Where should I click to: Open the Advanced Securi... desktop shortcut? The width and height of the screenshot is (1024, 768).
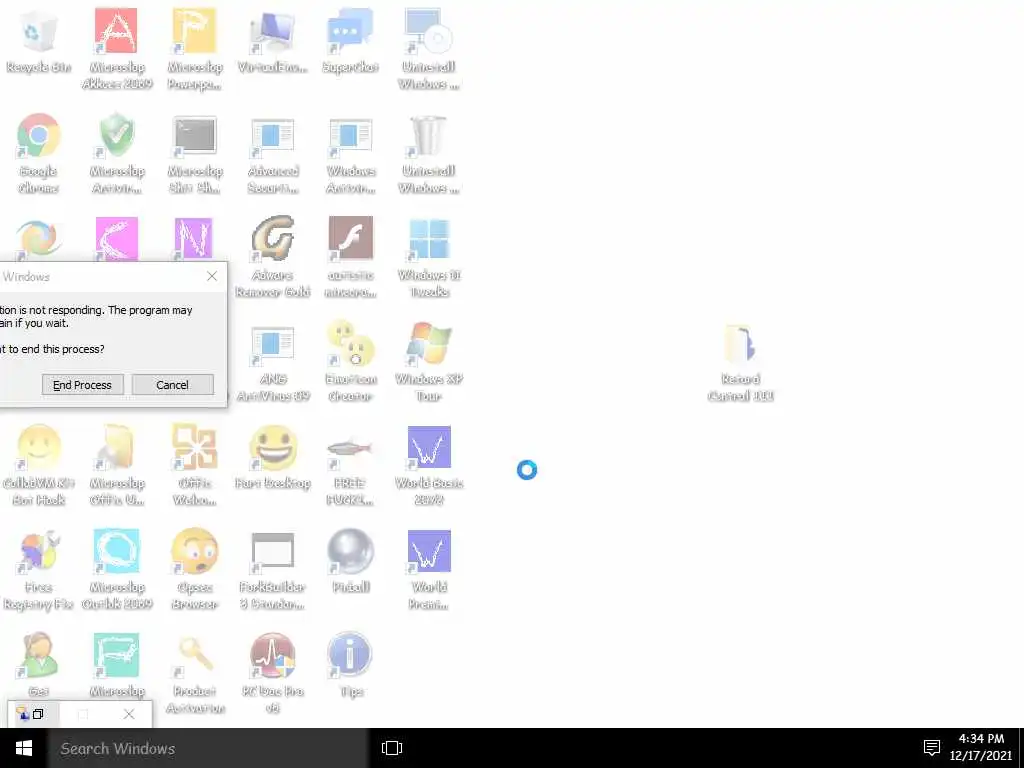tap(272, 153)
